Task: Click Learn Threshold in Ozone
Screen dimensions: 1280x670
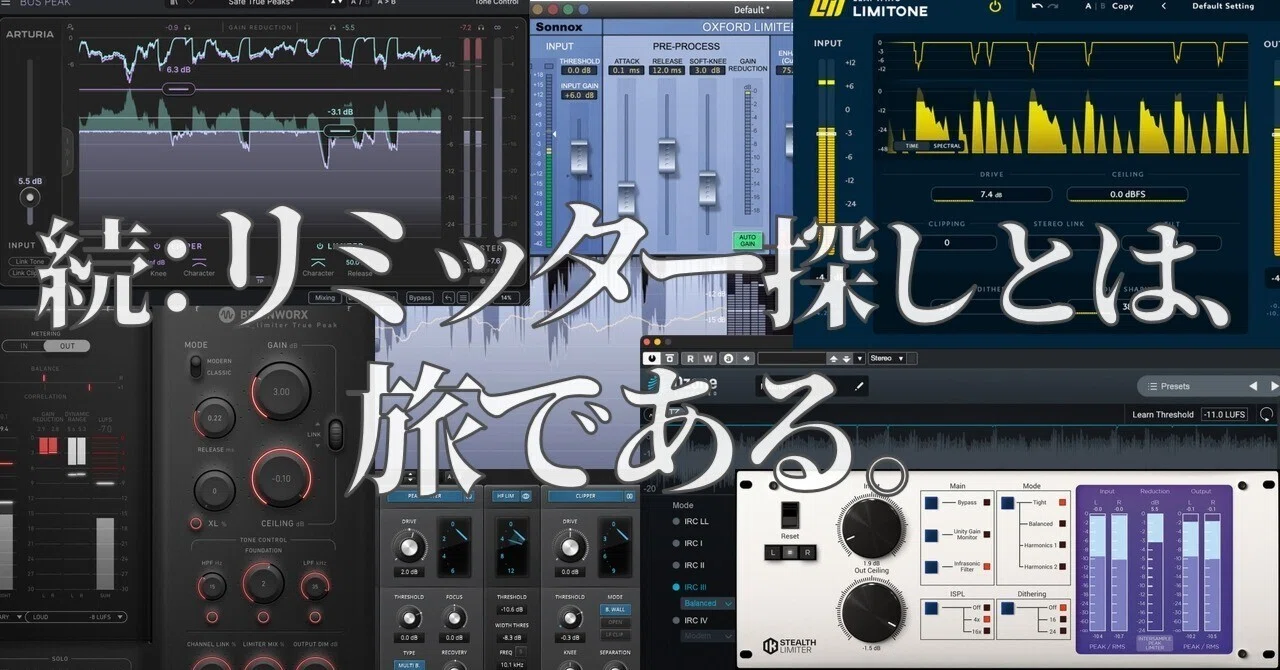Action: click(x=1163, y=414)
